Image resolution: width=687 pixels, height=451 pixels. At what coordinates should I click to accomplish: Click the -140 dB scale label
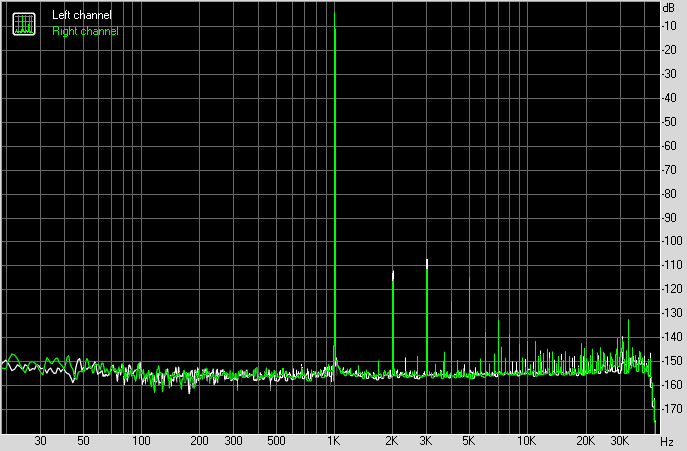click(672, 337)
